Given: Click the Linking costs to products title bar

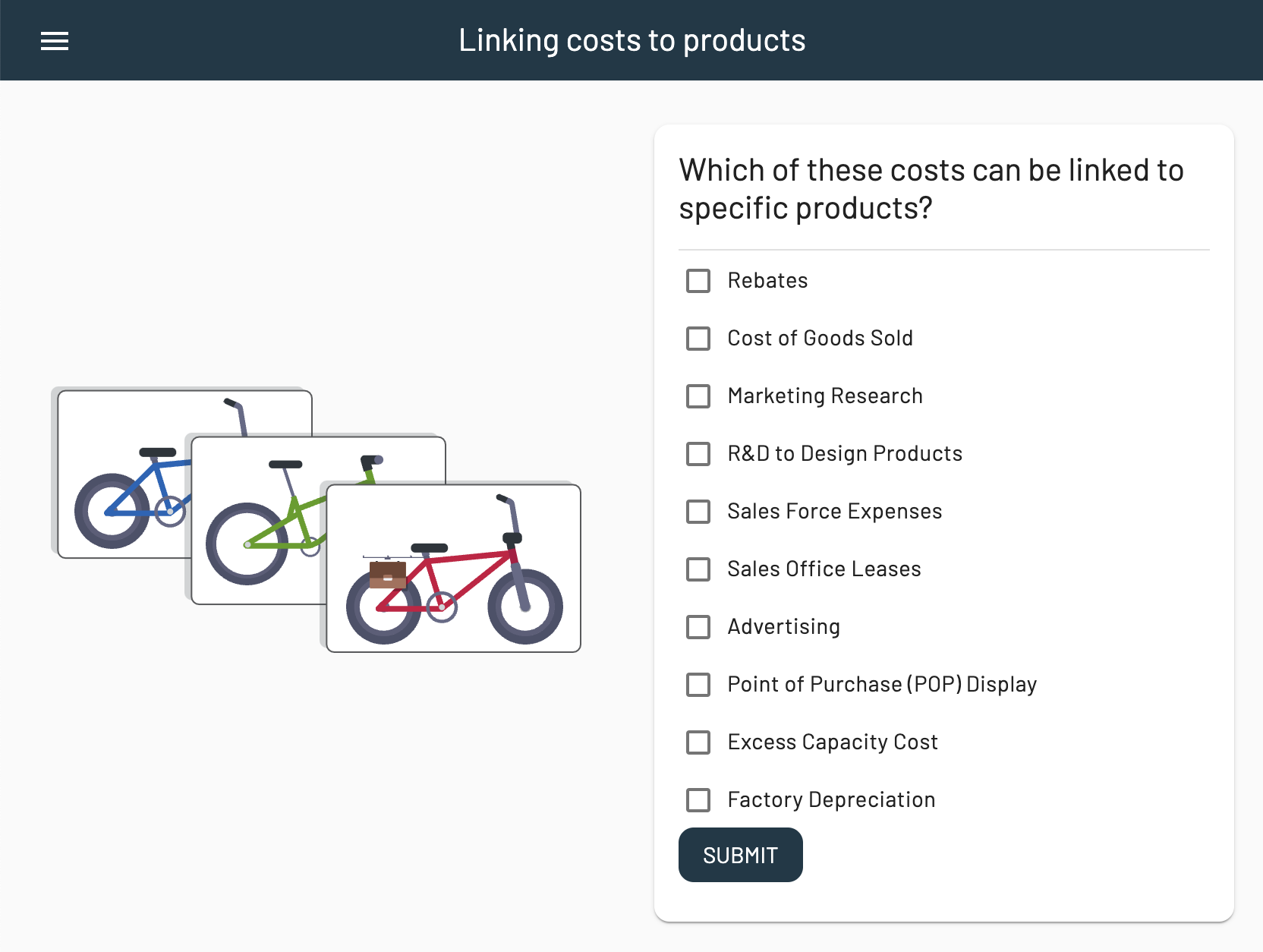Looking at the screenshot, I should coord(631,39).
